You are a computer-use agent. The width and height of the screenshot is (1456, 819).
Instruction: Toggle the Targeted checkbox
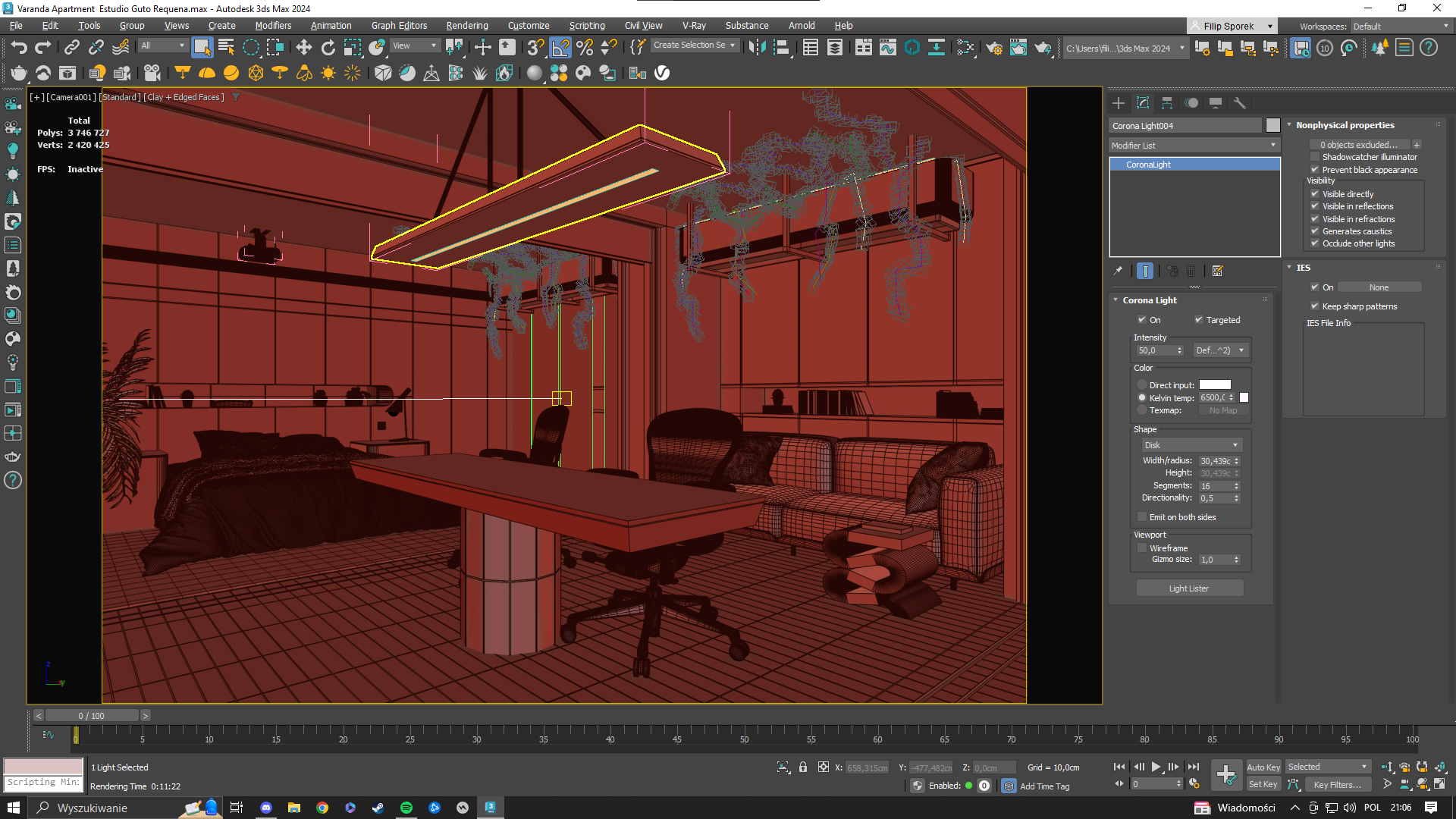click(x=1199, y=320)
